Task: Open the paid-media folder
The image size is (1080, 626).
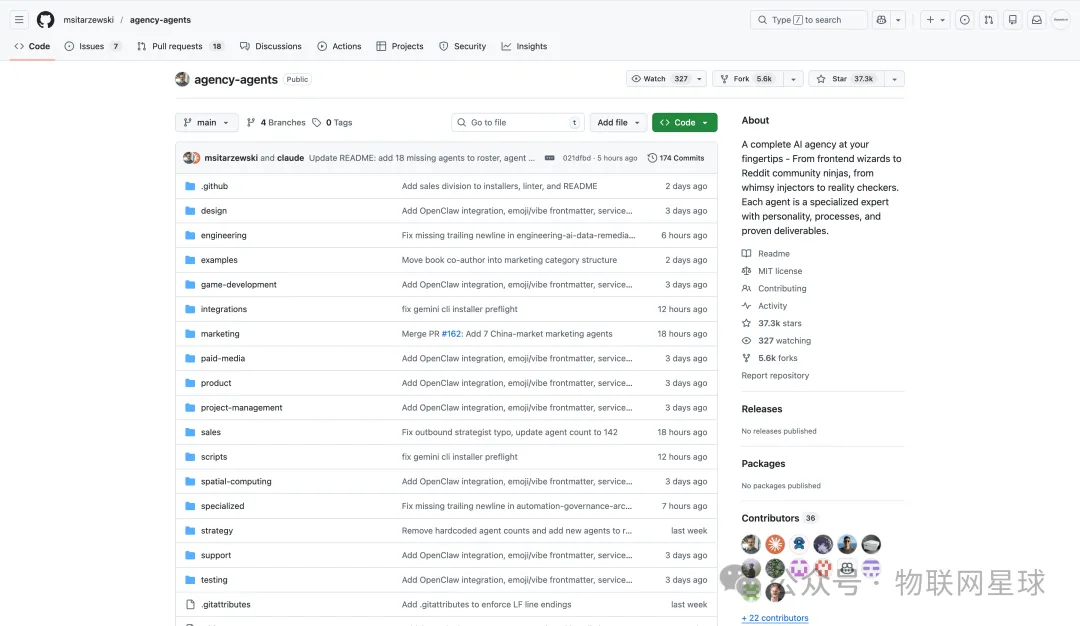Action: tap(222, 359)
